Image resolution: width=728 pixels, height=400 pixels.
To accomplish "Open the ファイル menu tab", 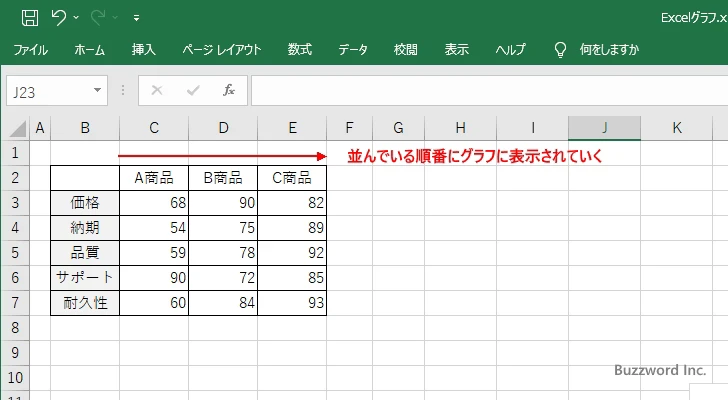I will pyautogui.click(x=30, y=49).
